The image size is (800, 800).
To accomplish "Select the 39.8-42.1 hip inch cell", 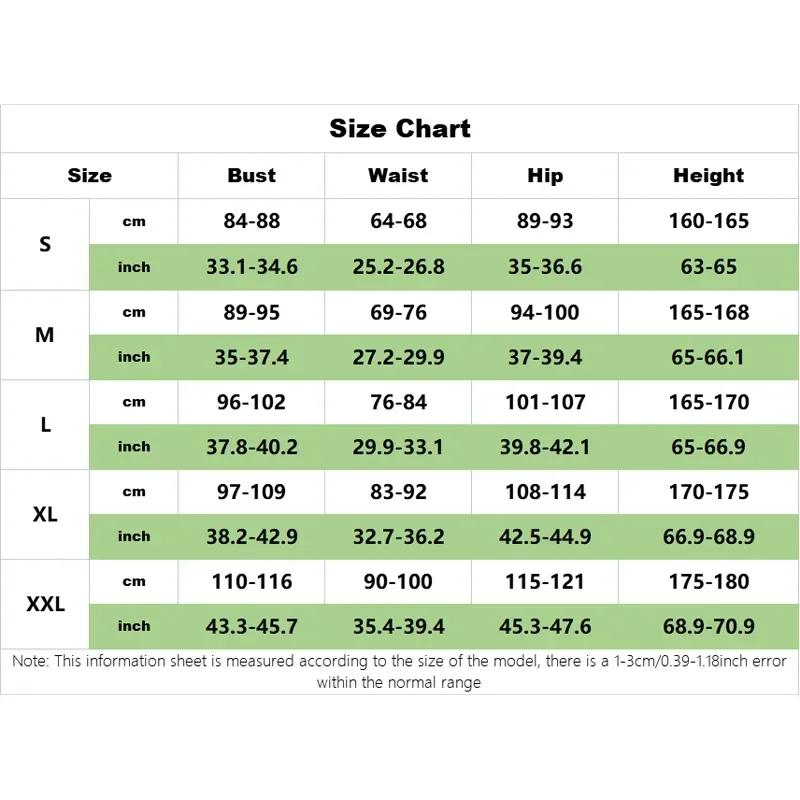I will coord(545,447).
